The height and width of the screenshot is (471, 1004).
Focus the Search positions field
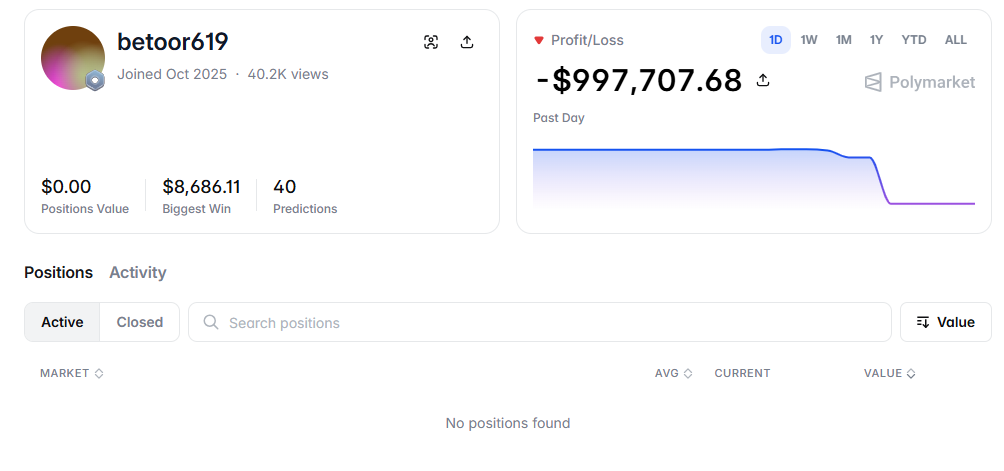pyautogui.click(x=540, y=322)
